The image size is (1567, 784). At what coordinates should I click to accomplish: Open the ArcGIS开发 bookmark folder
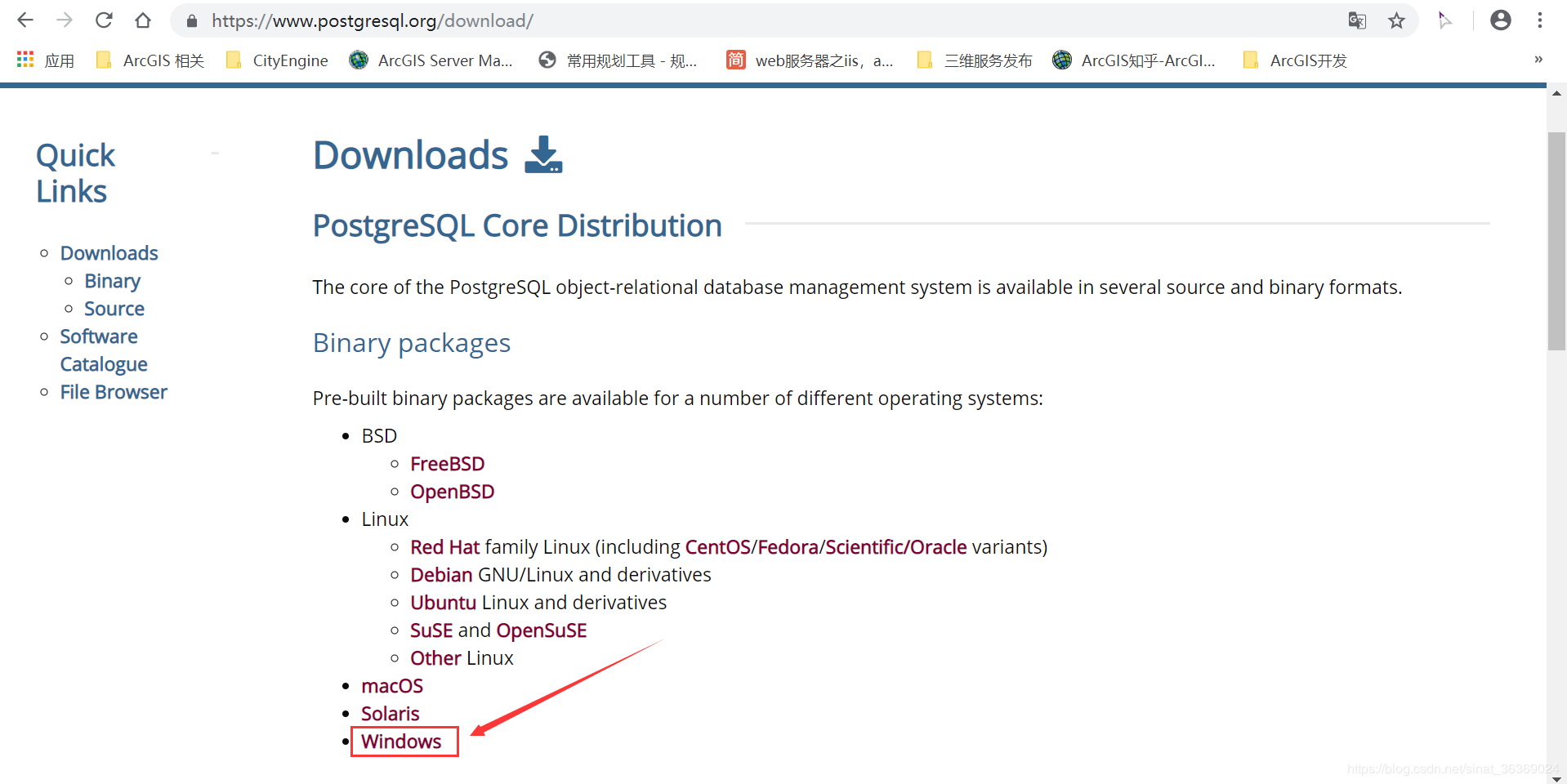coord(1295,60)
